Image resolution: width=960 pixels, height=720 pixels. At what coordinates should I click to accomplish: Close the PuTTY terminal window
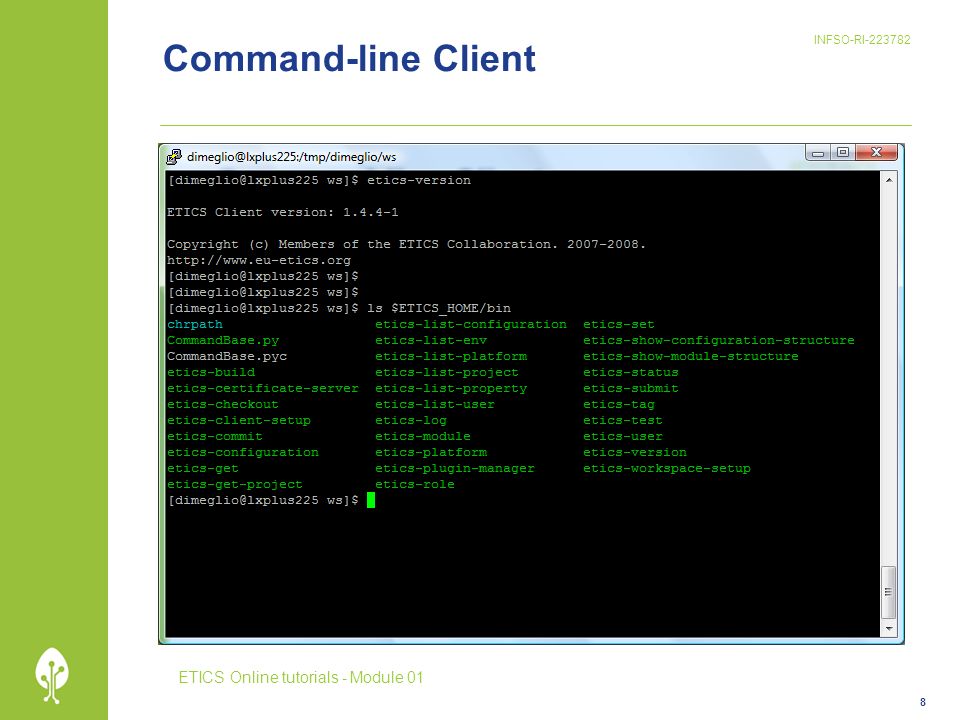click(x=877, y=152)
